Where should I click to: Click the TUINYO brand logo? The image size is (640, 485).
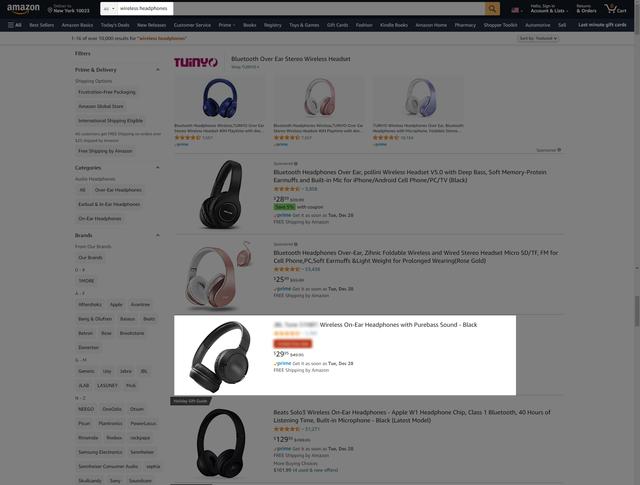tap(196, 62)
